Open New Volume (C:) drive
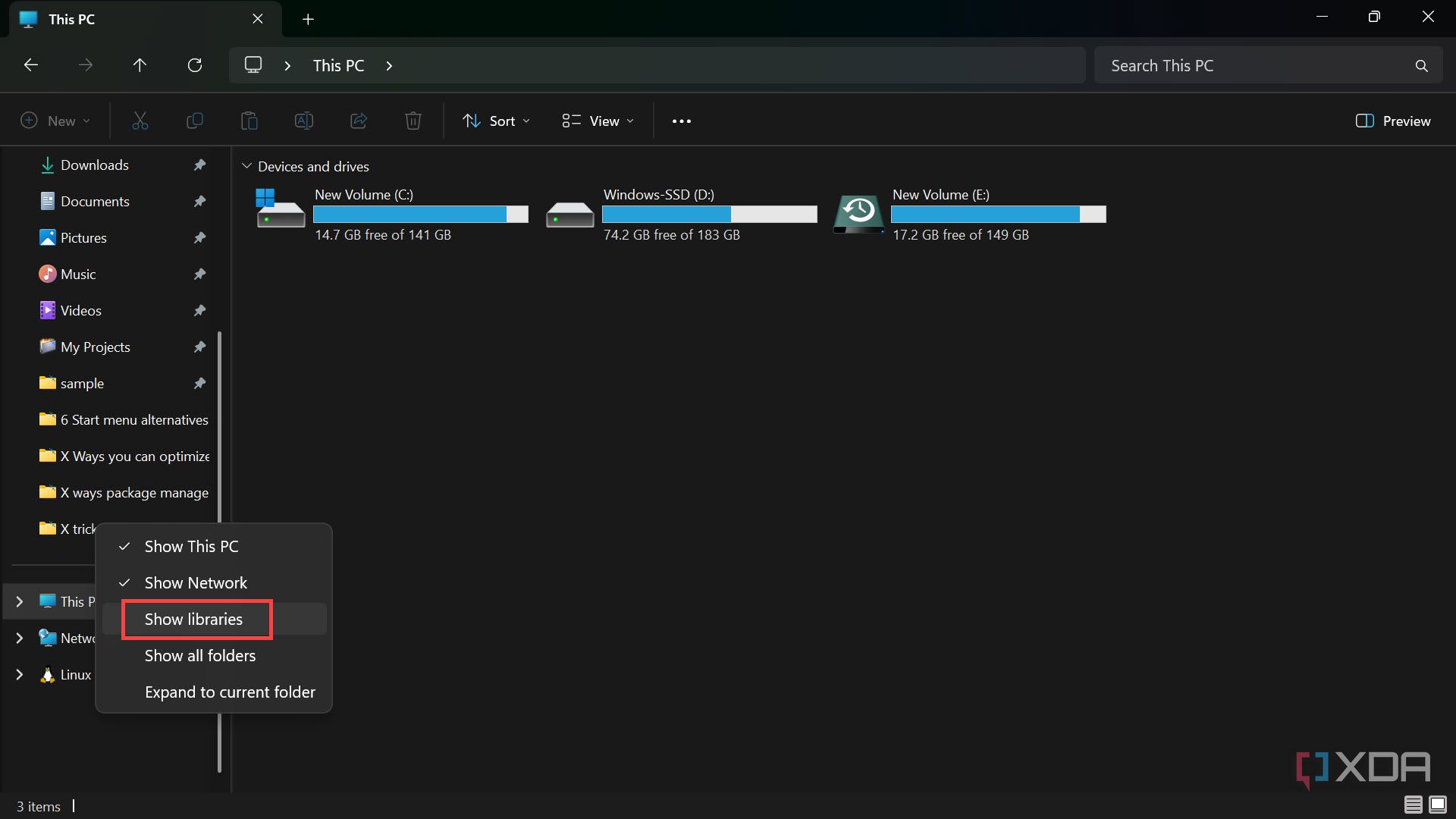 coord(392,215)
